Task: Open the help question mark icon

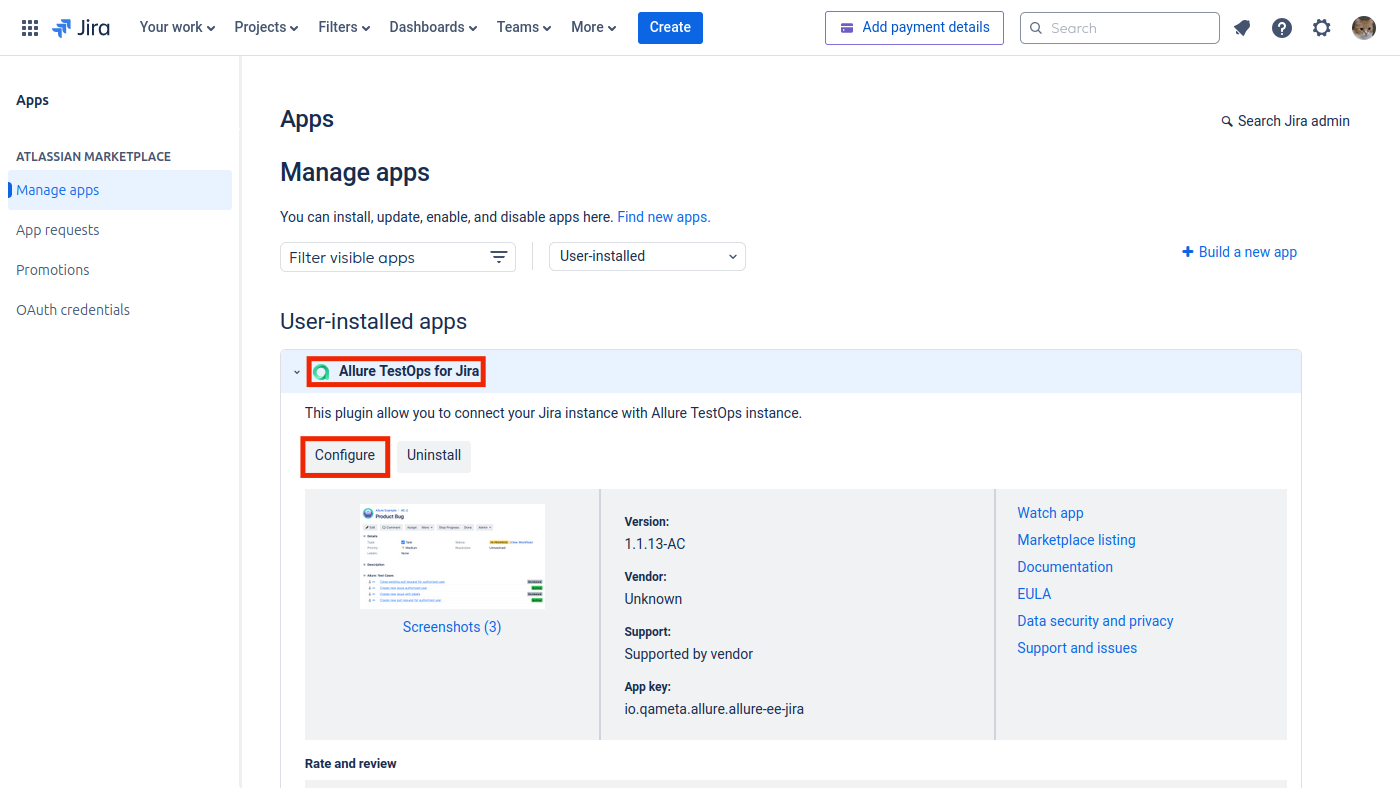Action: pos(1282,28)
